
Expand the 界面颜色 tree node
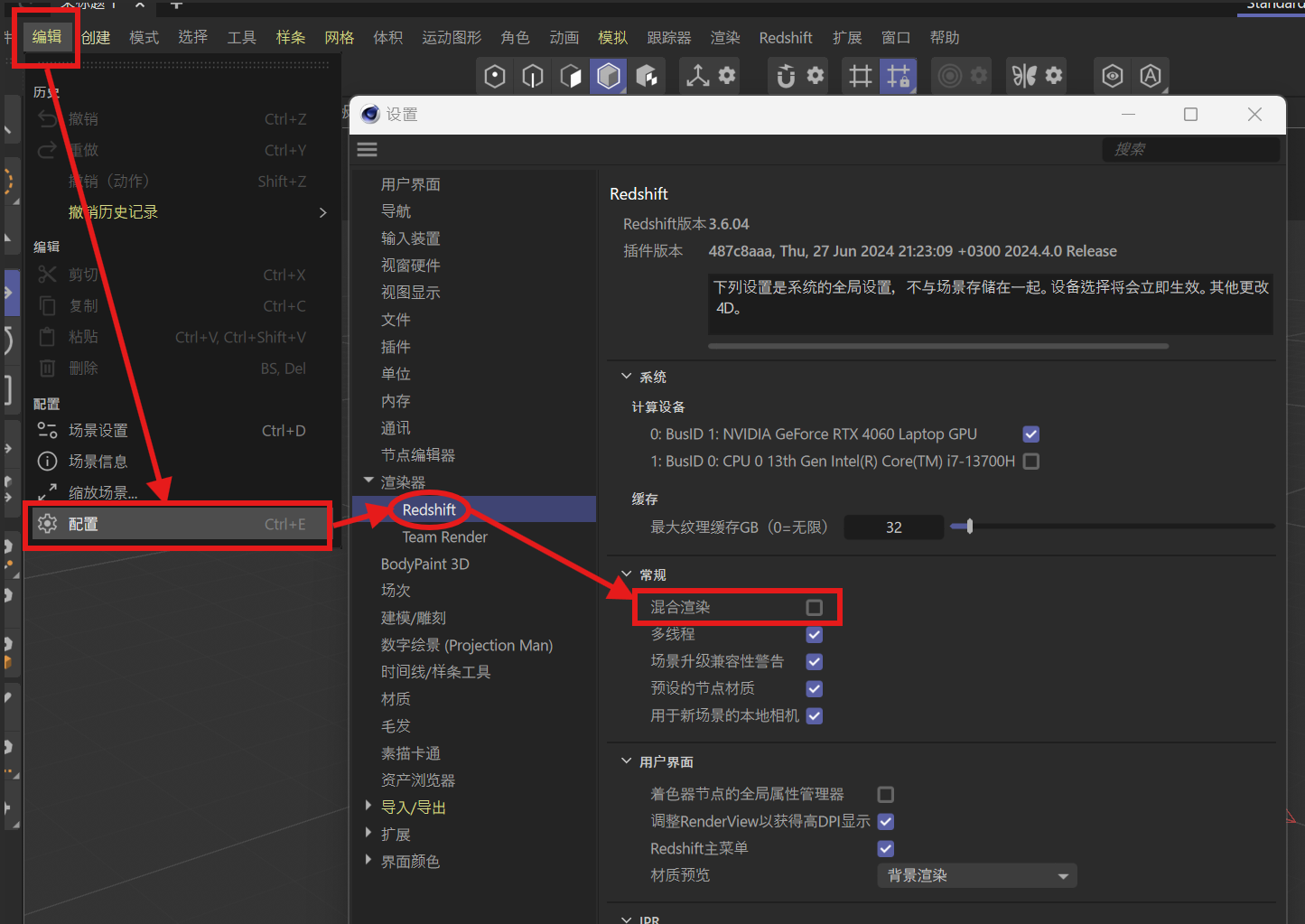(x=368, y=859)
